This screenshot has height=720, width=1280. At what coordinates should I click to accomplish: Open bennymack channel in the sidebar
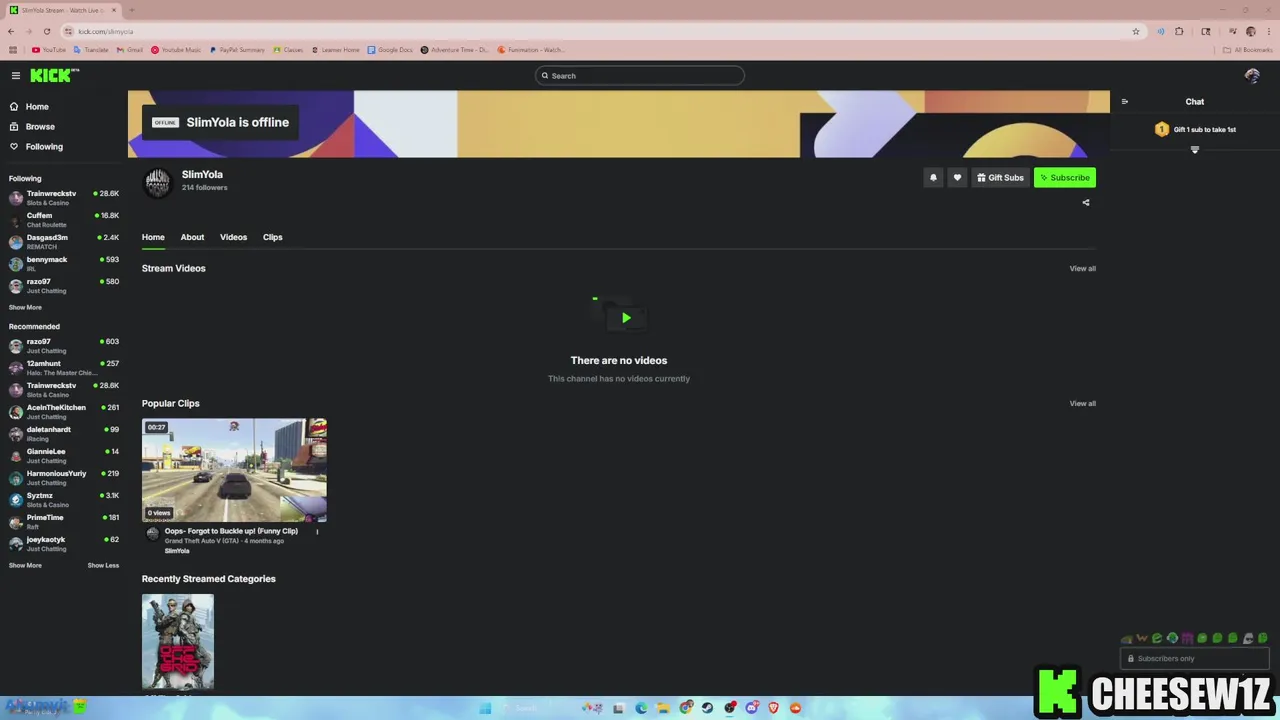click(63, 263)
